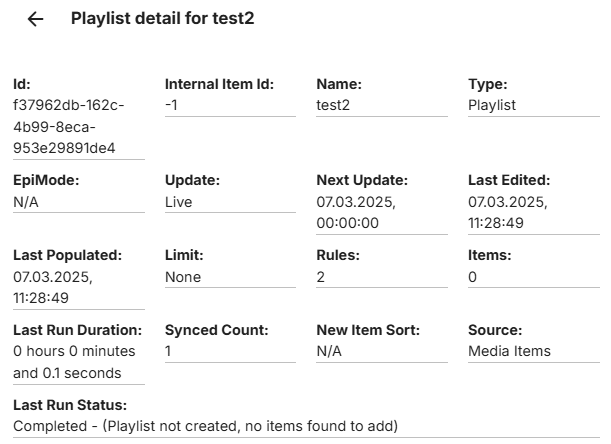Screen dimensions: 611x444
Task: Click the Type field showing Playlist
Action: pyautogui.click(x=492, y=104)
